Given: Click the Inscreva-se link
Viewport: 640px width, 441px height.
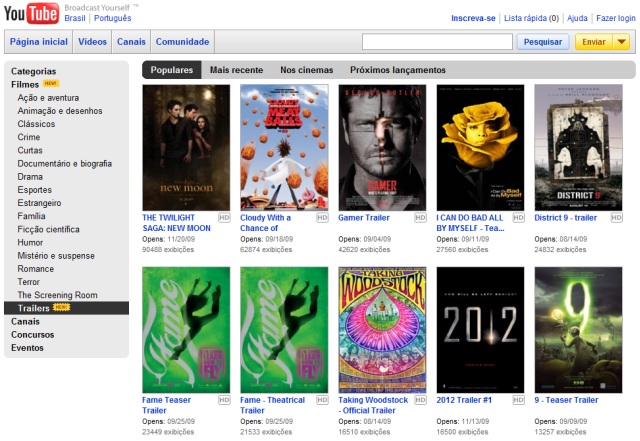Looking at the screenshot, I should point(473,18).
